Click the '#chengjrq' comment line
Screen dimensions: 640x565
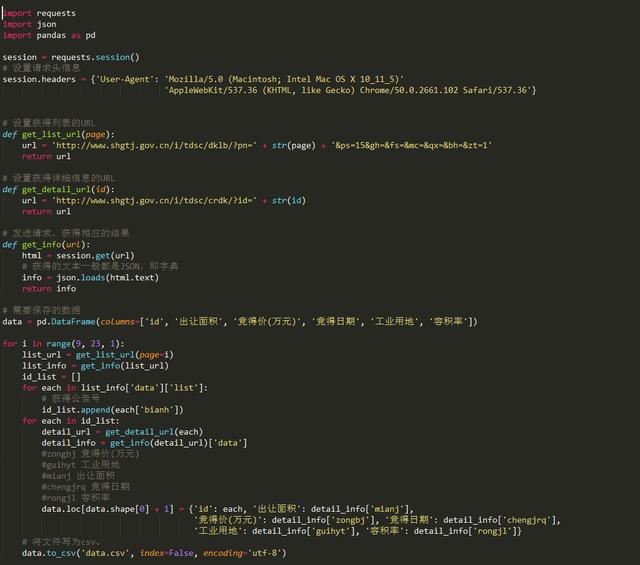(x=85, y=487)
